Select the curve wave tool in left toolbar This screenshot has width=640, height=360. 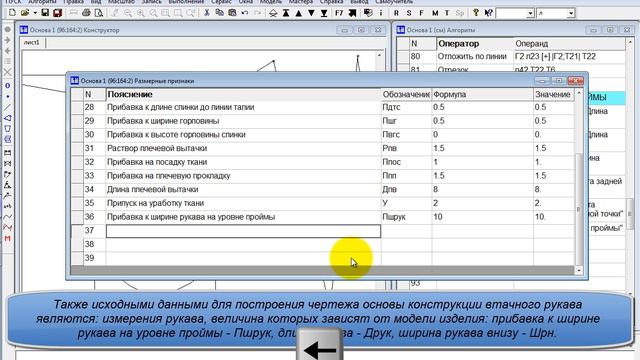[x=7, y=217]
